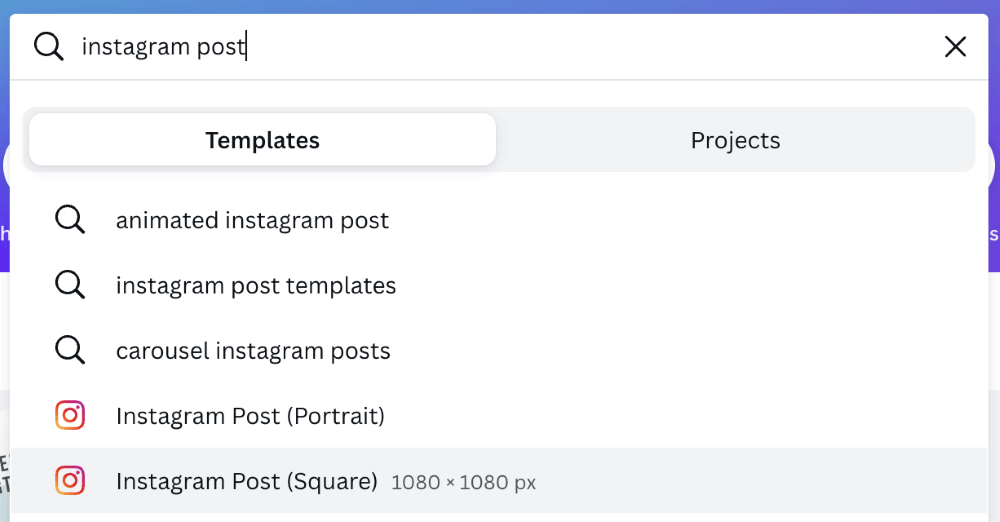Click magnifier icon beside 'carousel instagram posts'
This screenshot has width=1000, height=522.
(70, 350)
